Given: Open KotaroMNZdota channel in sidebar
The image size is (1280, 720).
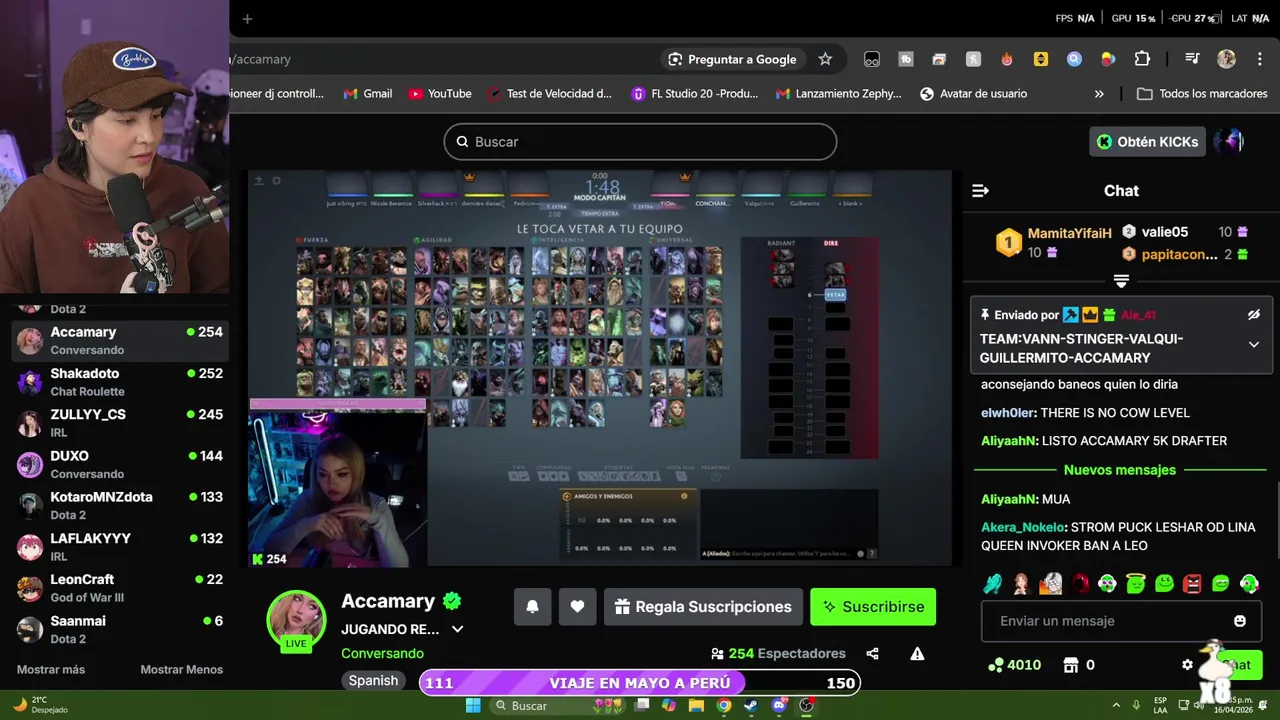Looking at the screenshot, I should tap(120, 505).
